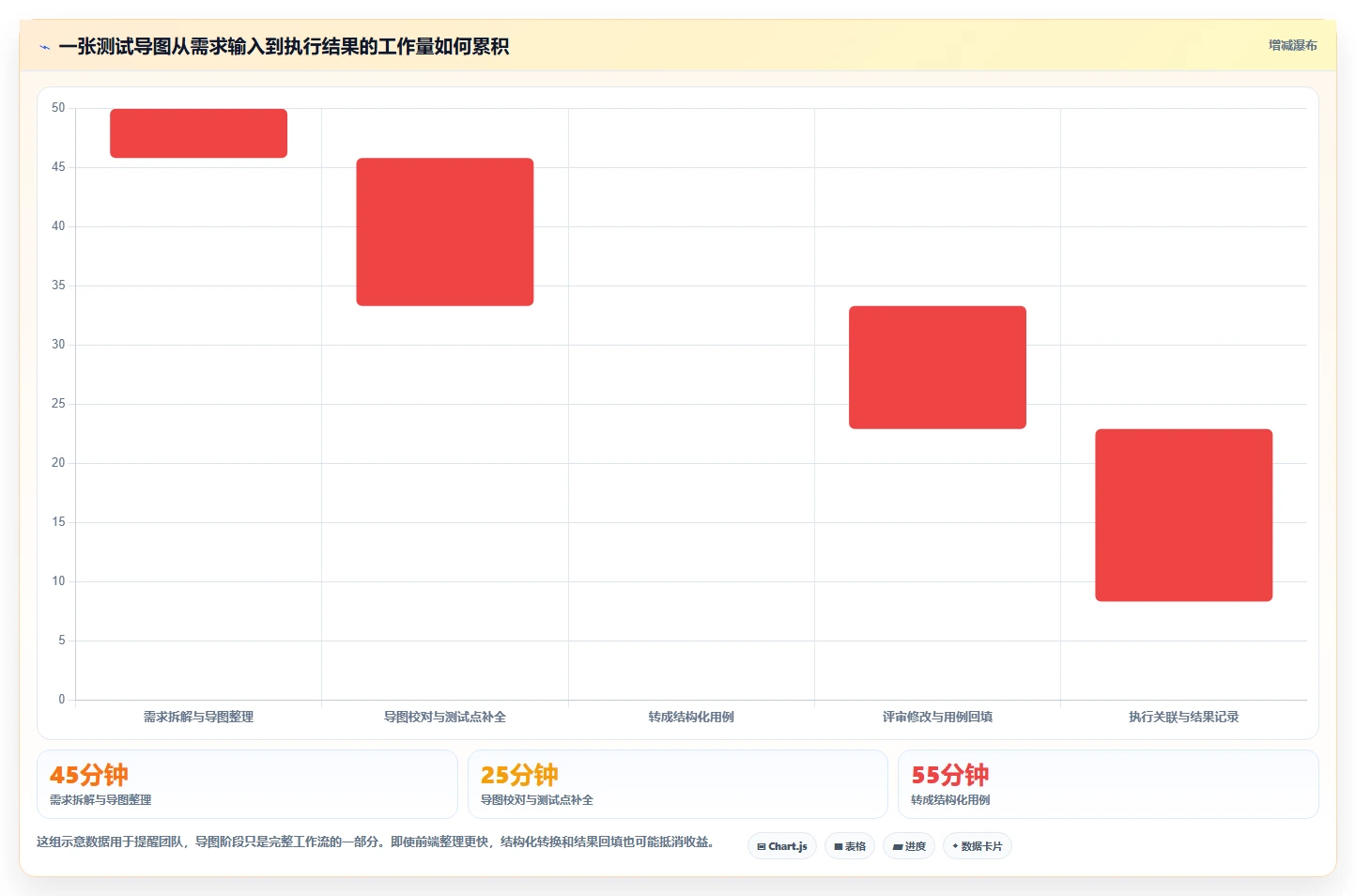1356x896 pixels.
Task: Click the red bar for 导图校对与测试点补全
Action: tap(445, 232)
